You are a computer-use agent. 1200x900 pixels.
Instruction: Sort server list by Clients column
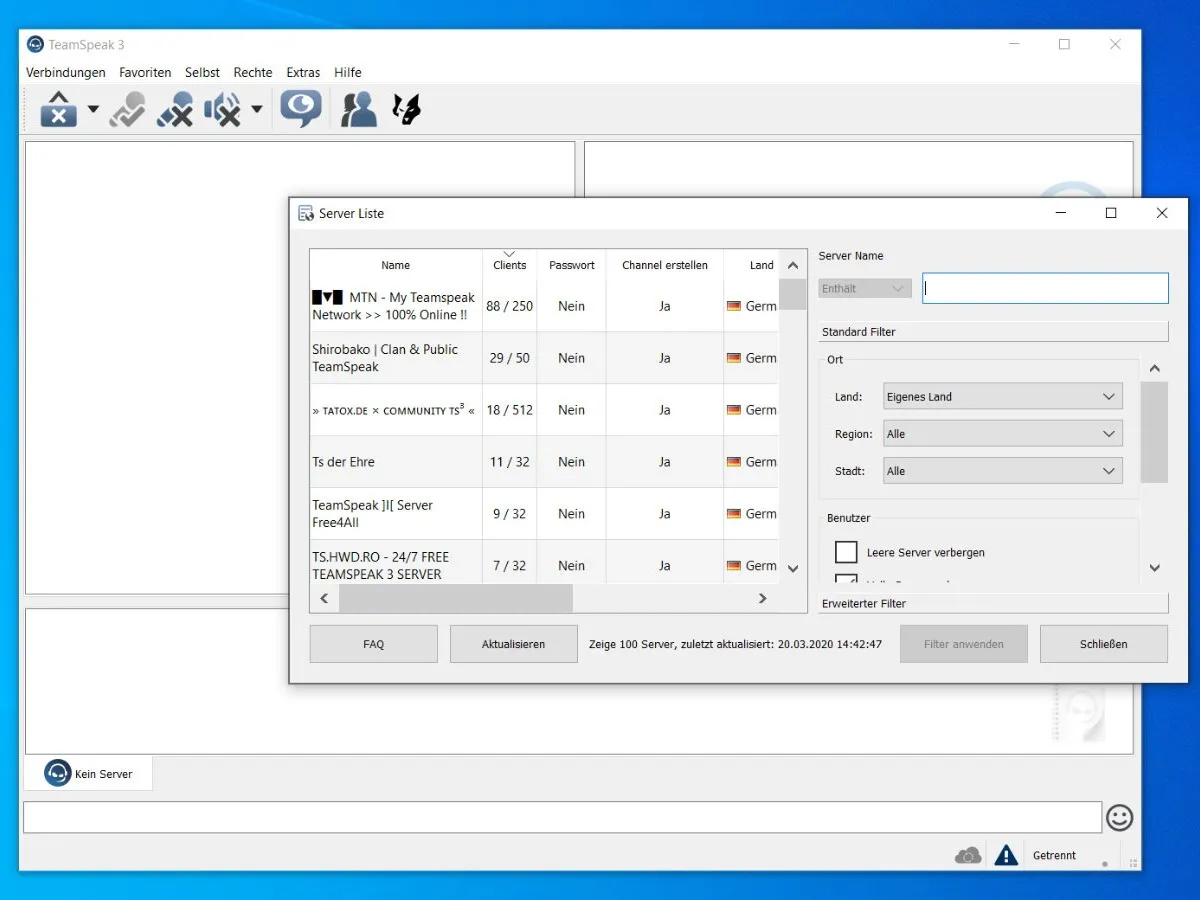[x=510, y=265]
